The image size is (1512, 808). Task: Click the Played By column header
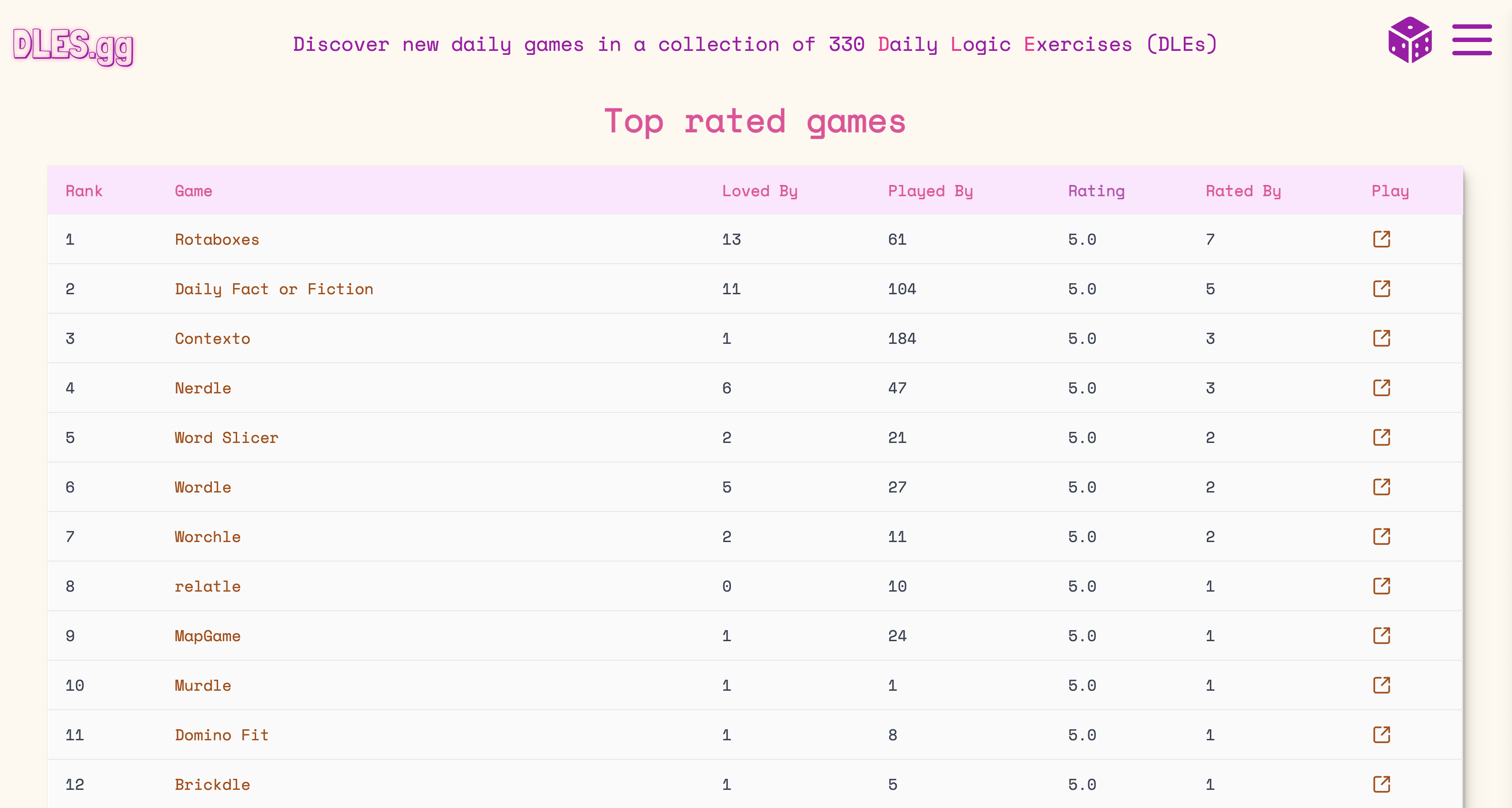(930, 192)
